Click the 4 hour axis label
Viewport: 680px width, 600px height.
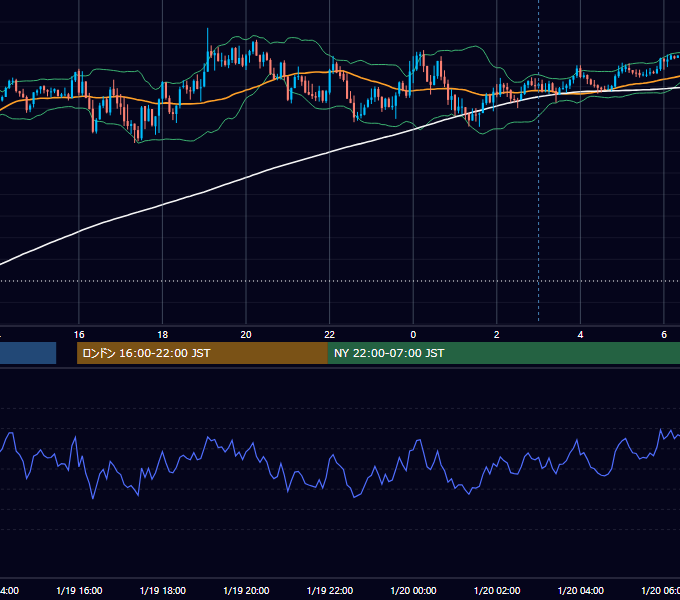580,335
